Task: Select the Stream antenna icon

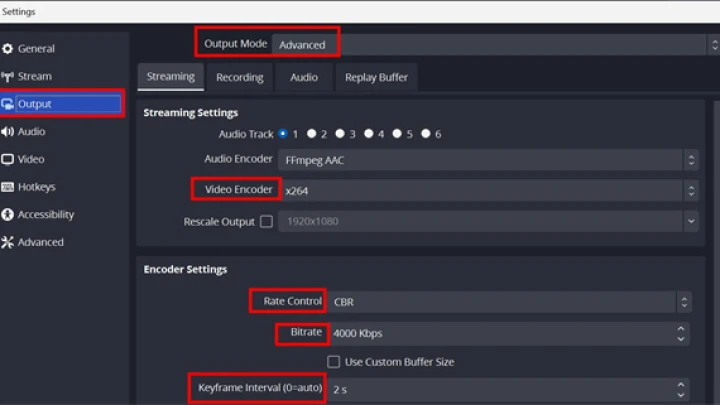Action: pos(7,77)
